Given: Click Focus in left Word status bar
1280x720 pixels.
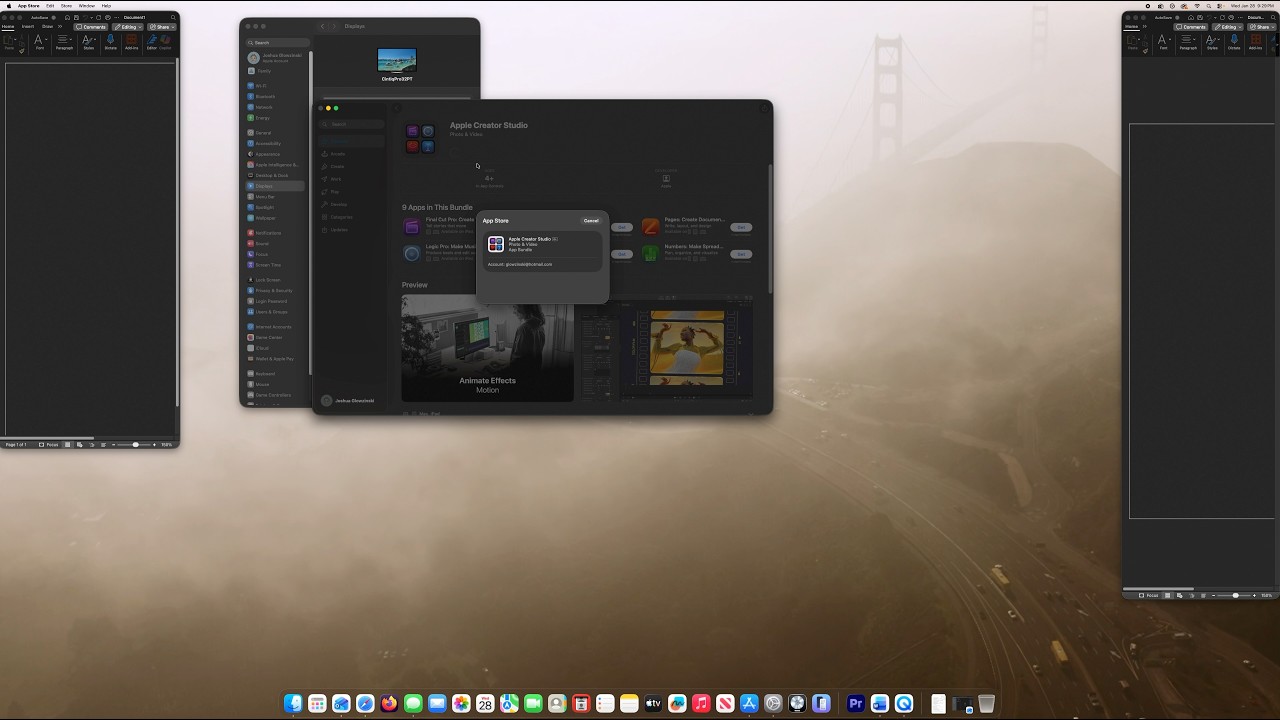Looking at the screenshot, I should point(50,444).
